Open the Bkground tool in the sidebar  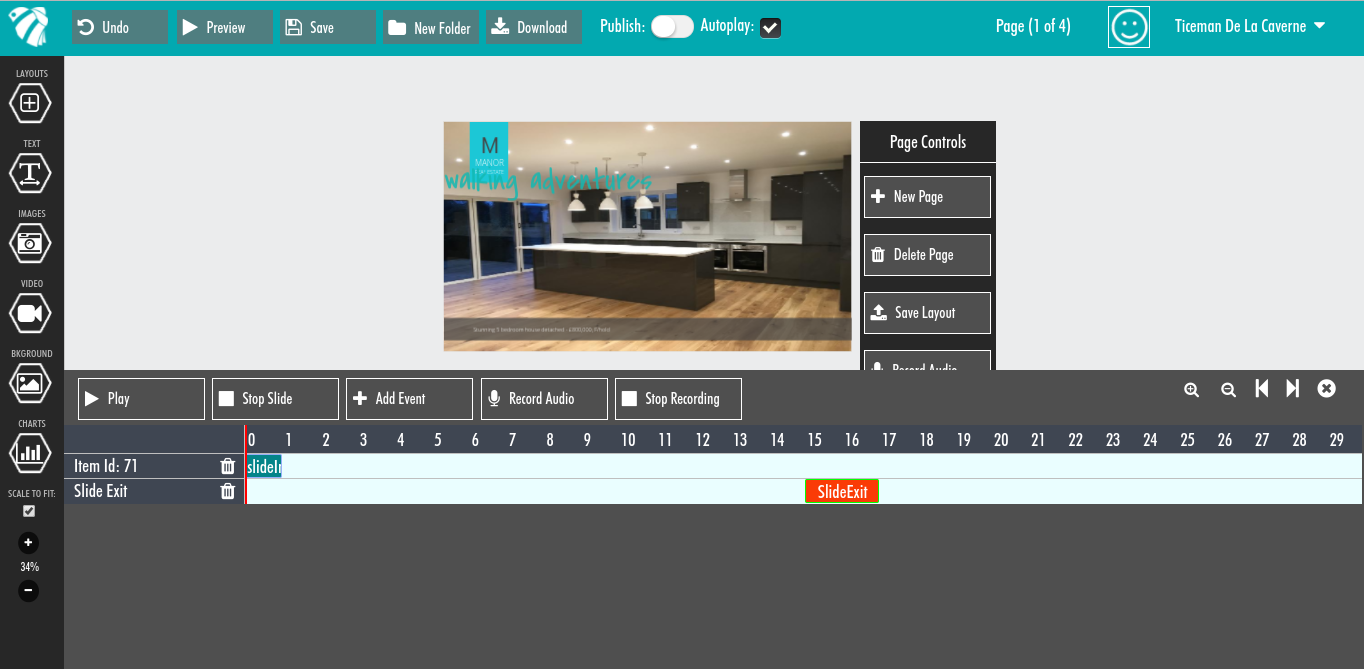pyautogui.click(x=30, y=383)
